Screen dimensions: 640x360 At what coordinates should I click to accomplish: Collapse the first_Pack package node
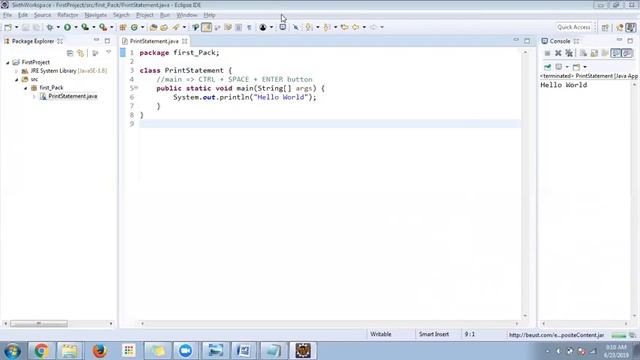26,88
